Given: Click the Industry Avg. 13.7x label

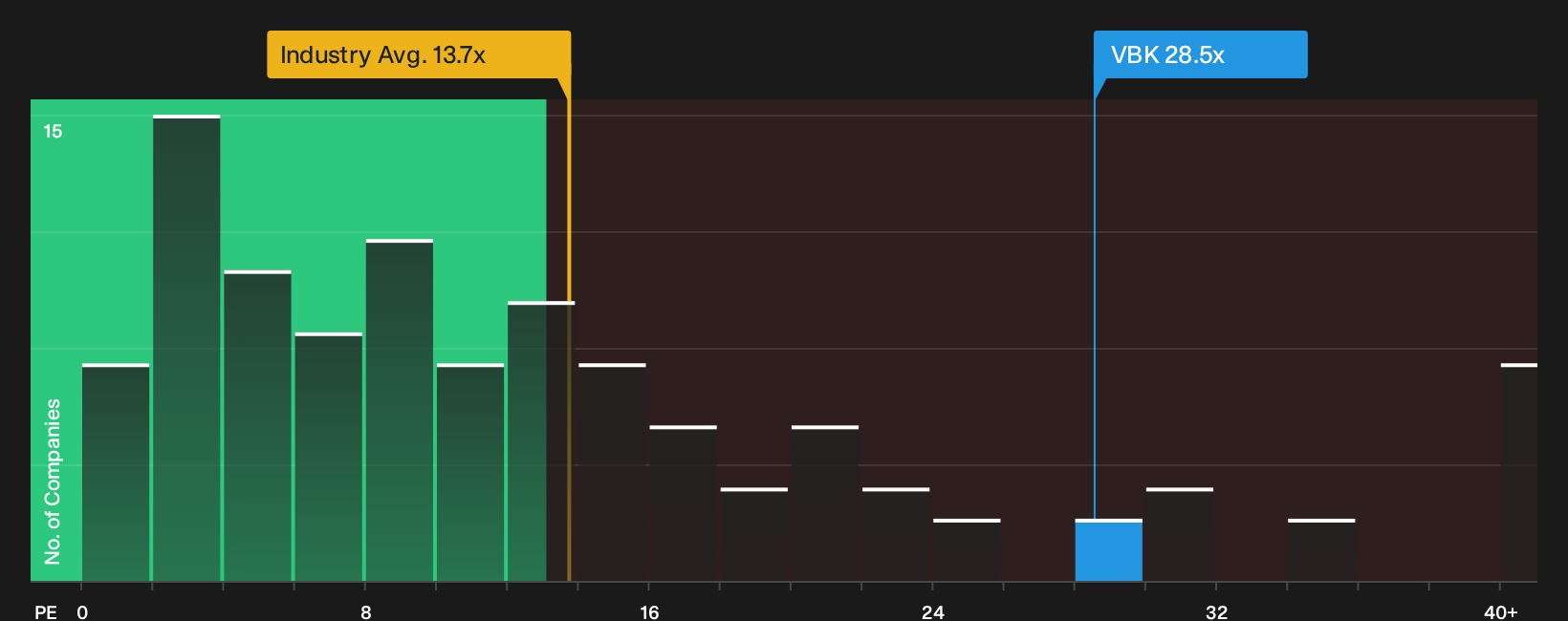Looking at the screenshot, I should pyautogui.click(x=419, y=54).
